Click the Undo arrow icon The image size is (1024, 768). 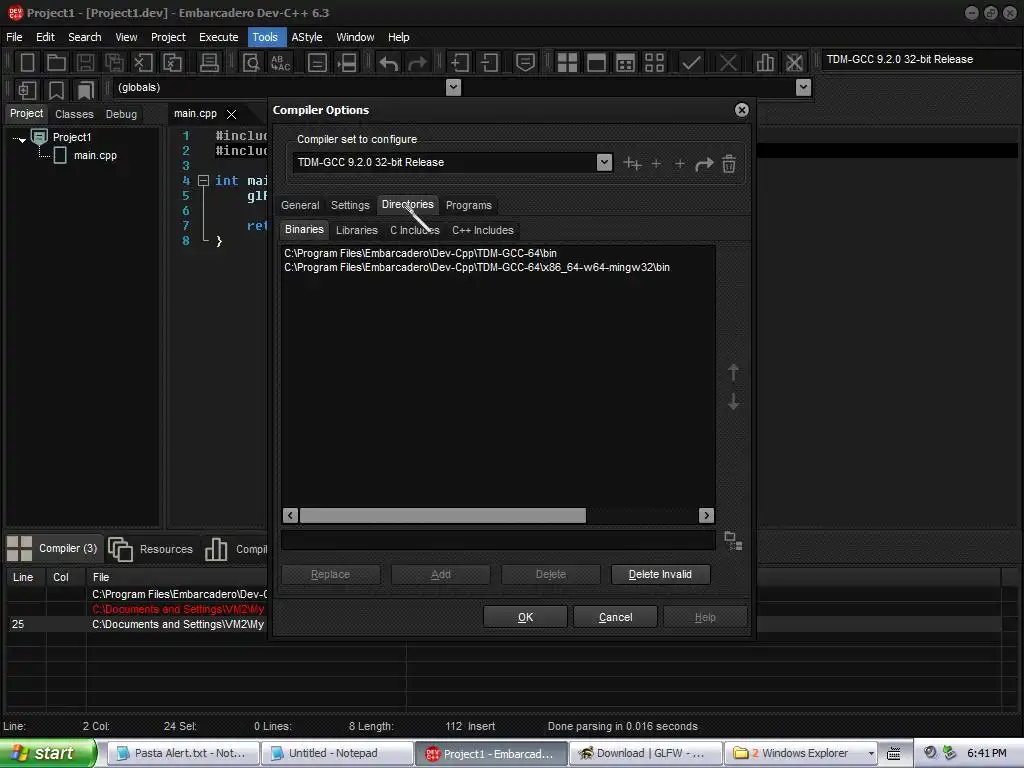point(389,63)
